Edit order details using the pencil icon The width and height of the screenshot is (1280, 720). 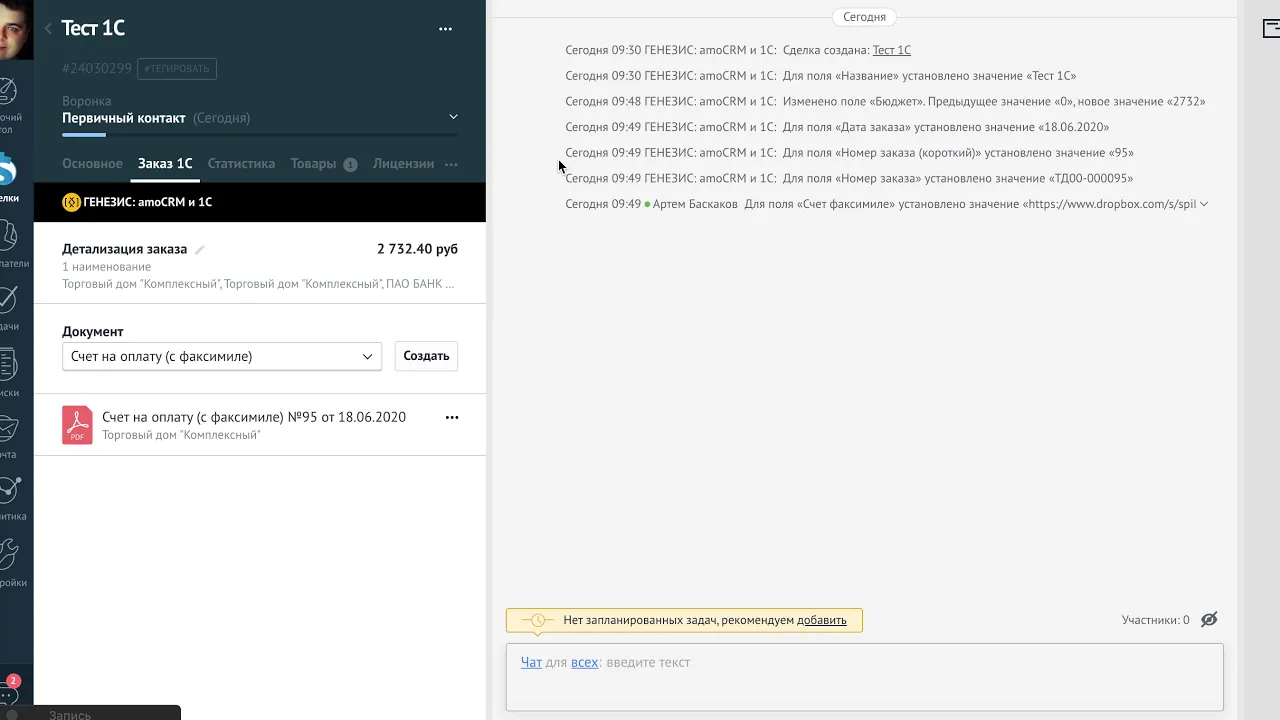(199, 249)
